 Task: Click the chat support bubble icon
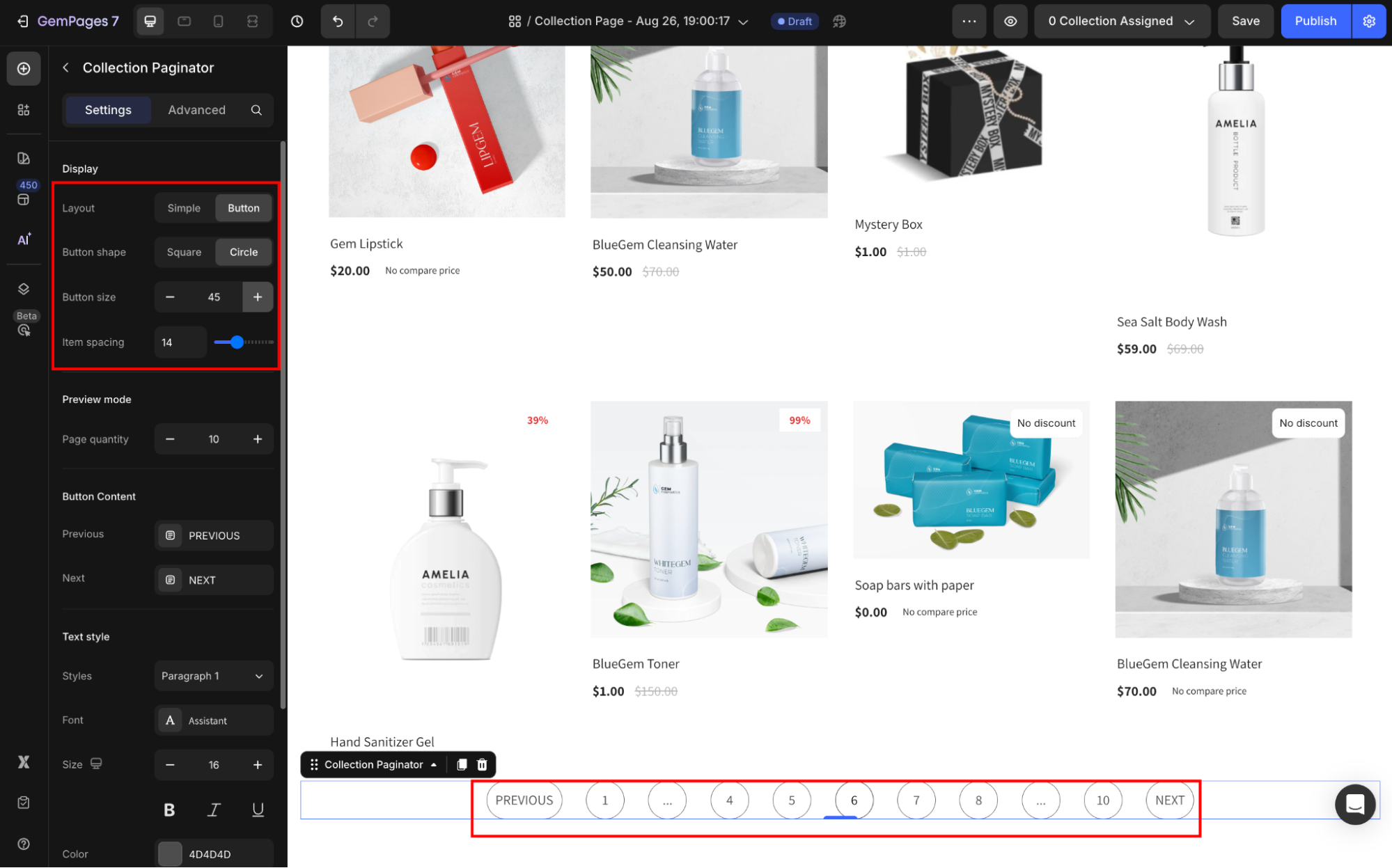pyautogui.click(x=1354, y=804)
